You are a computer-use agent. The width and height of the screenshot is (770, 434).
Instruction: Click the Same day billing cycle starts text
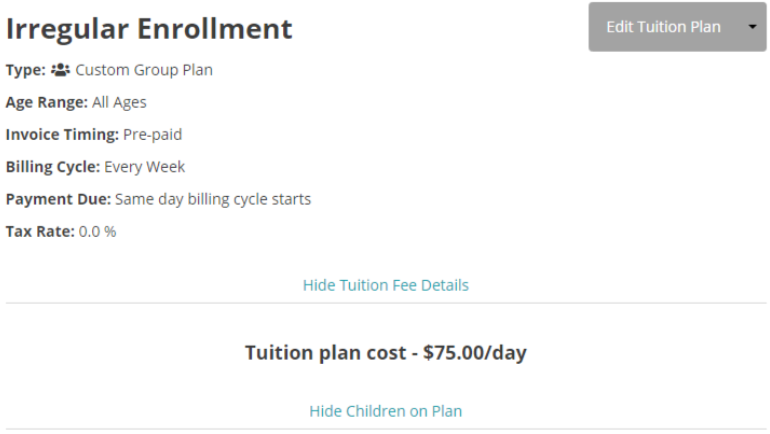[213, 199]
